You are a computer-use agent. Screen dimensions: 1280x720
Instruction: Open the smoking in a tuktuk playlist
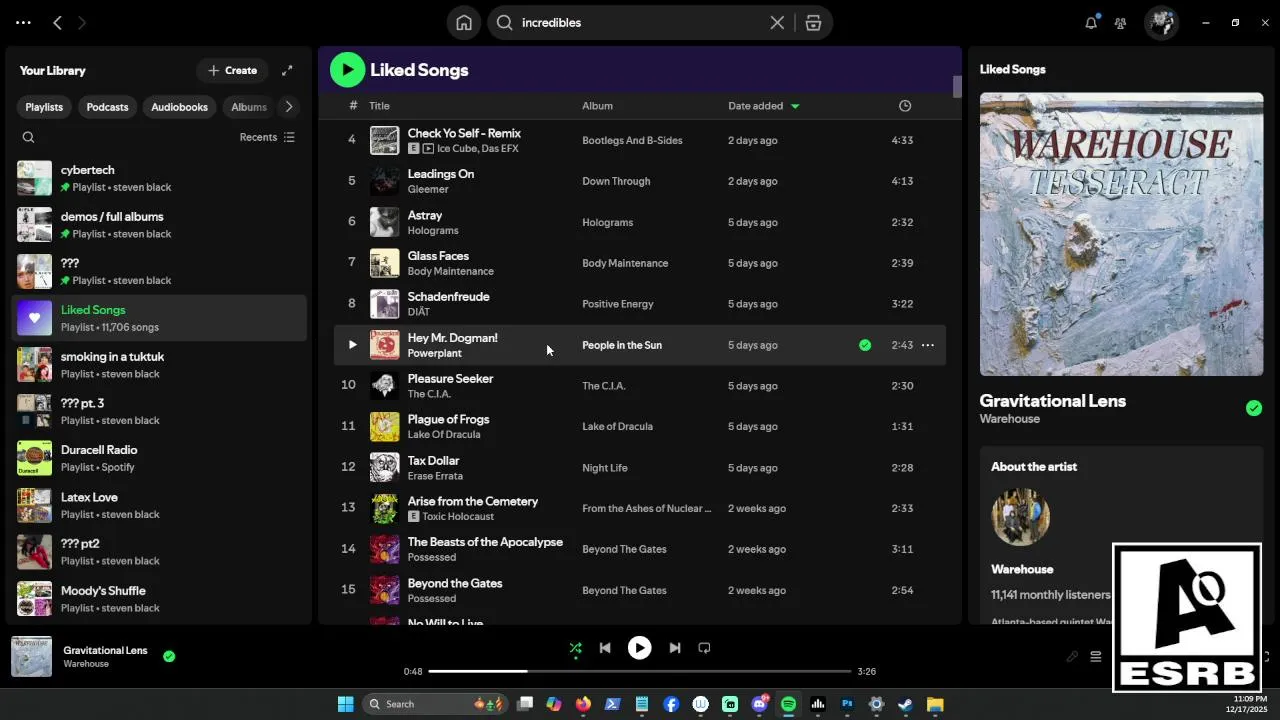pos(160,365)
